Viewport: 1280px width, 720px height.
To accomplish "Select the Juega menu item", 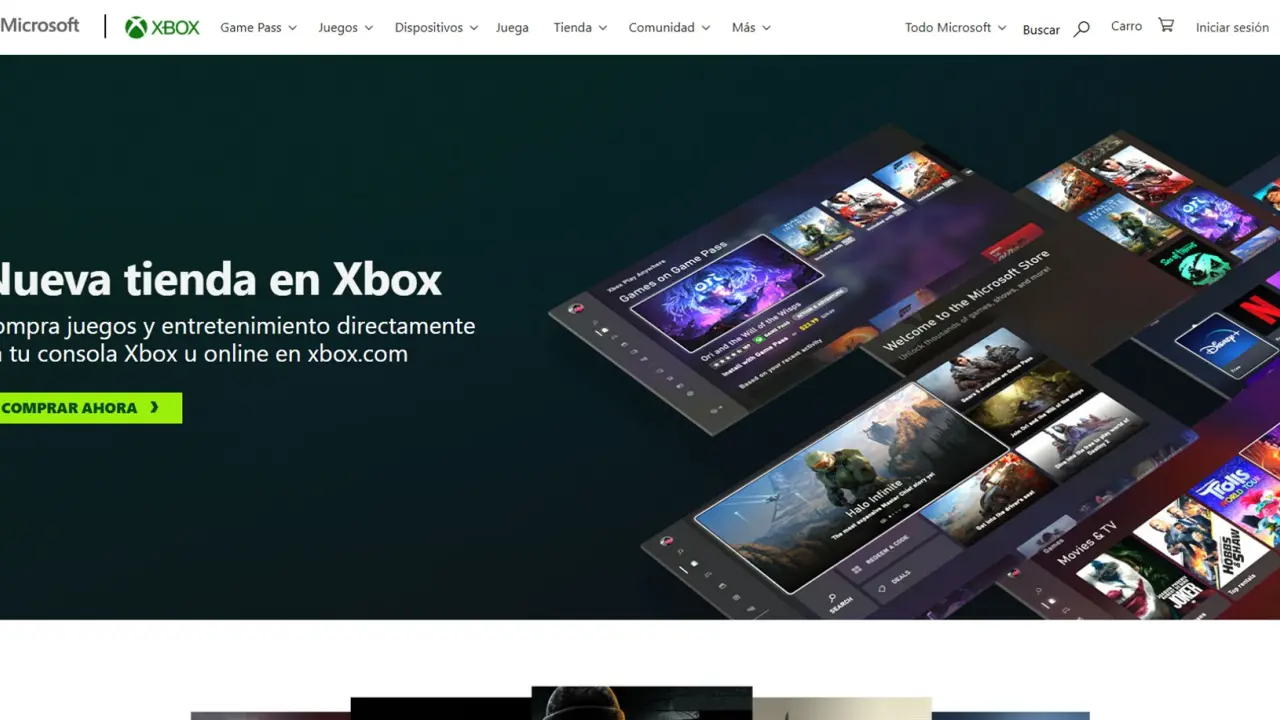I will click(512, 28).
